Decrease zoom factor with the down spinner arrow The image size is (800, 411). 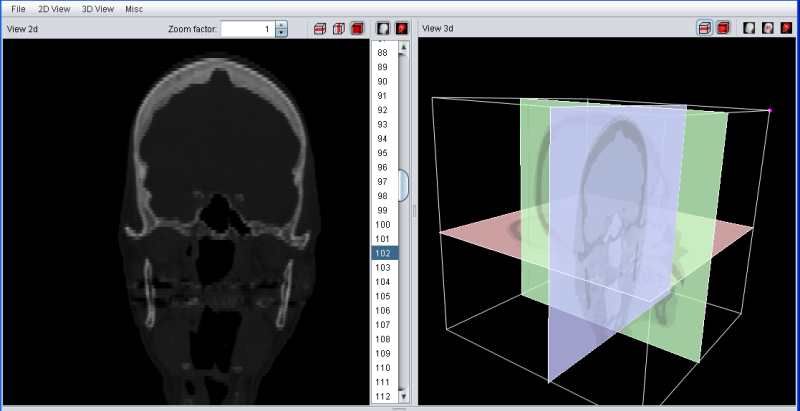[281, 33]
